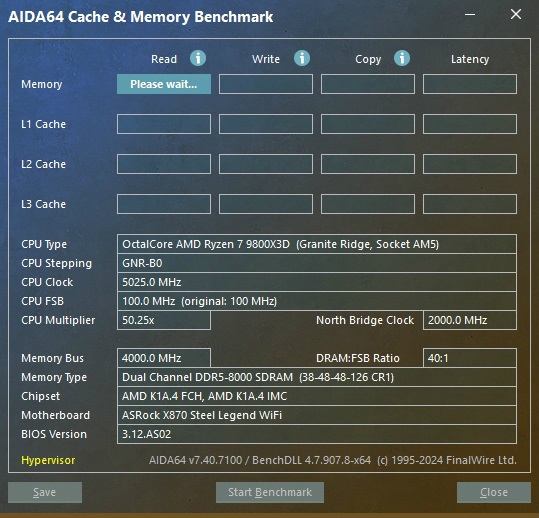The width and height of the screenshot is (539, 518).
Task: Click the 'L1 Cache' row label
Action: pos(43,124)
